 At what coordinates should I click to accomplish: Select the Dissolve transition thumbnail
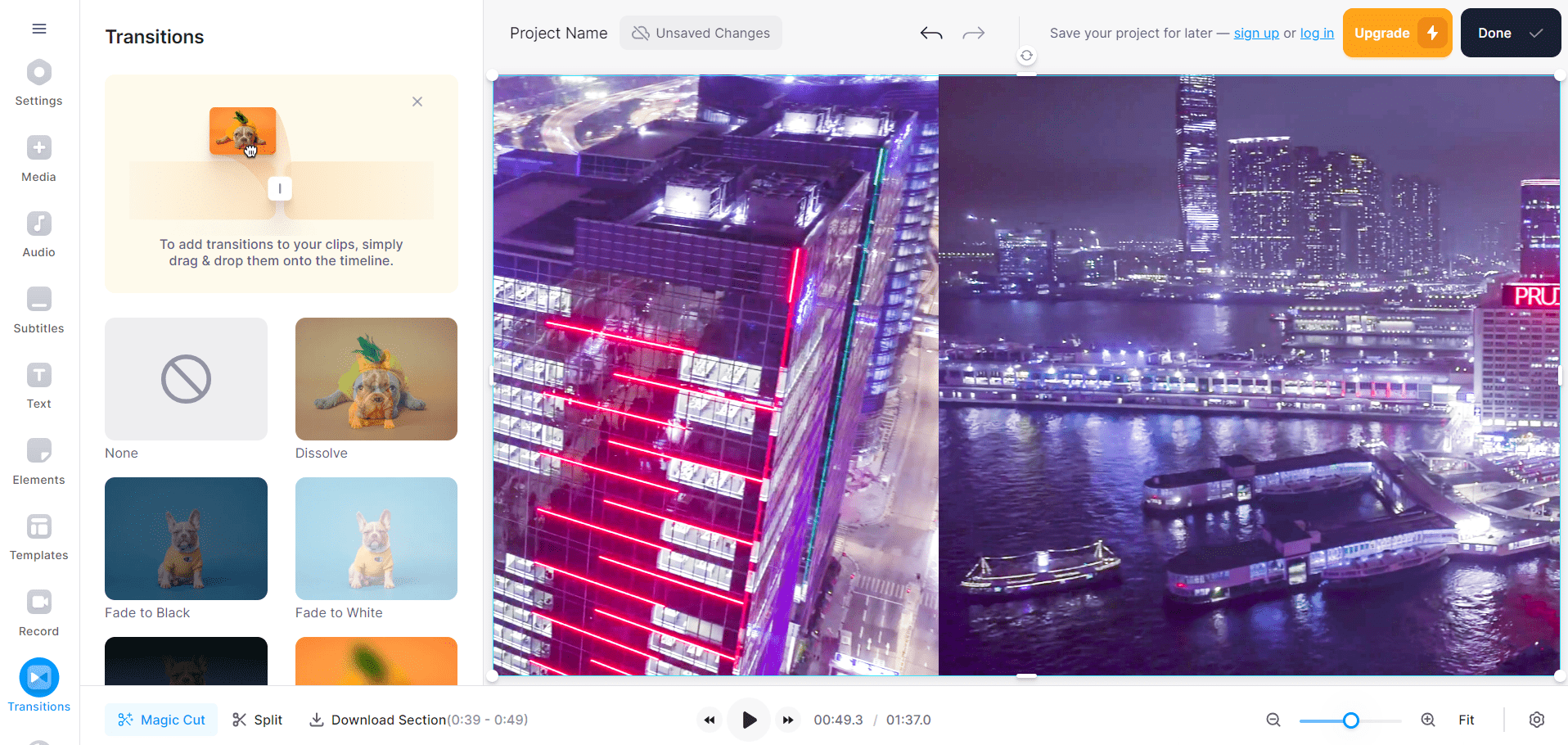point(376,379)
